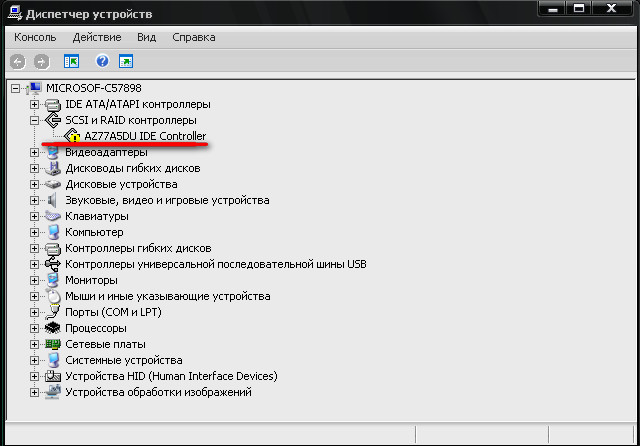Maximize the Диспетчер устройств window

(579, 9)
